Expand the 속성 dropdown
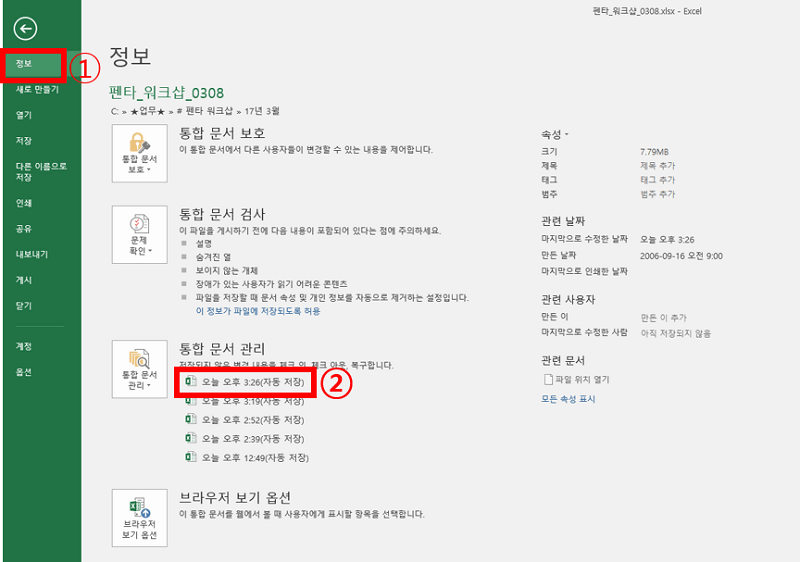 [555, 135]
